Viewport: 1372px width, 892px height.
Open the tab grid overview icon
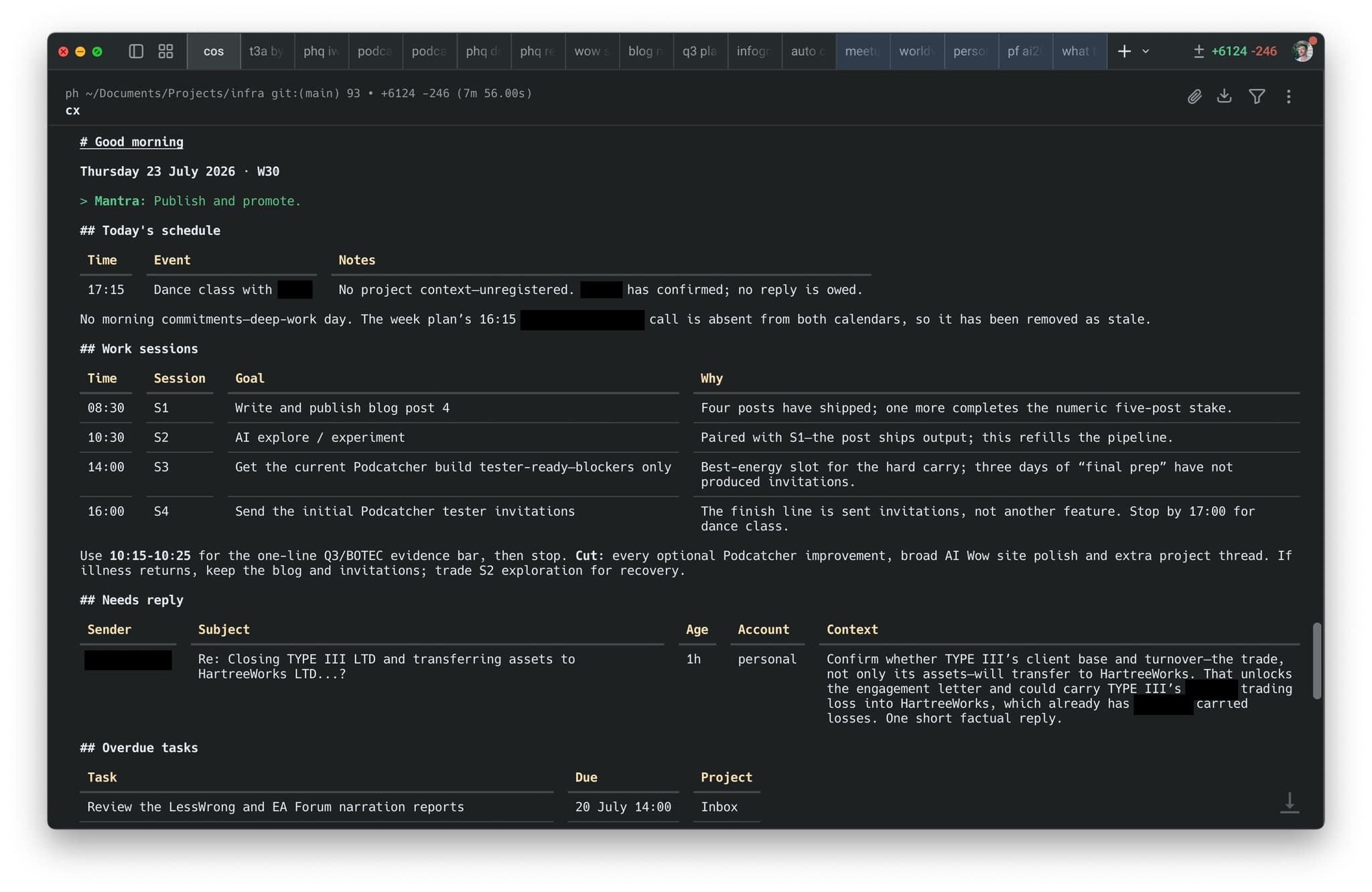click(165, 51)
